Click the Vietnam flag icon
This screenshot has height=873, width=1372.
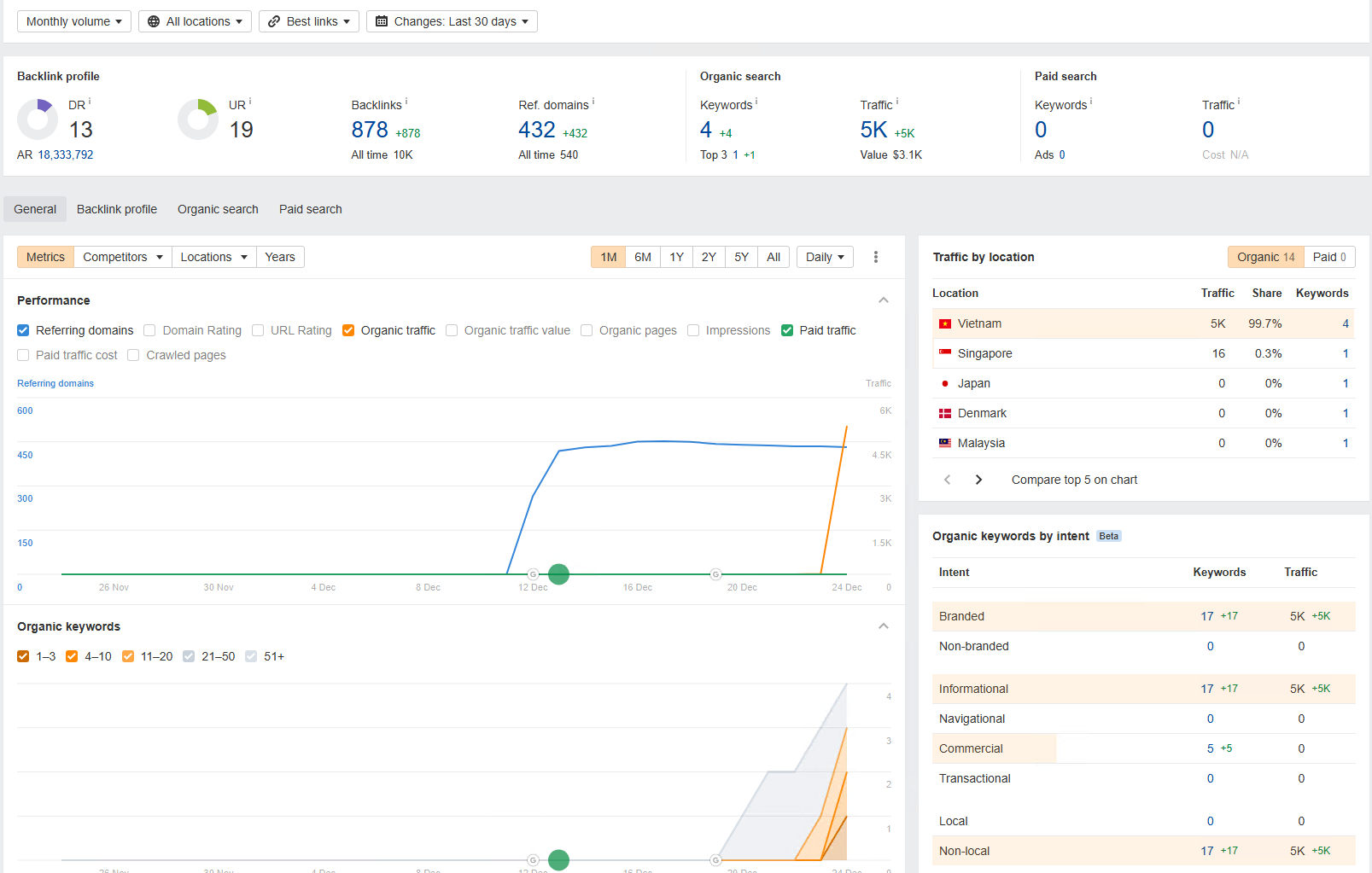click(x=945, y=323)
